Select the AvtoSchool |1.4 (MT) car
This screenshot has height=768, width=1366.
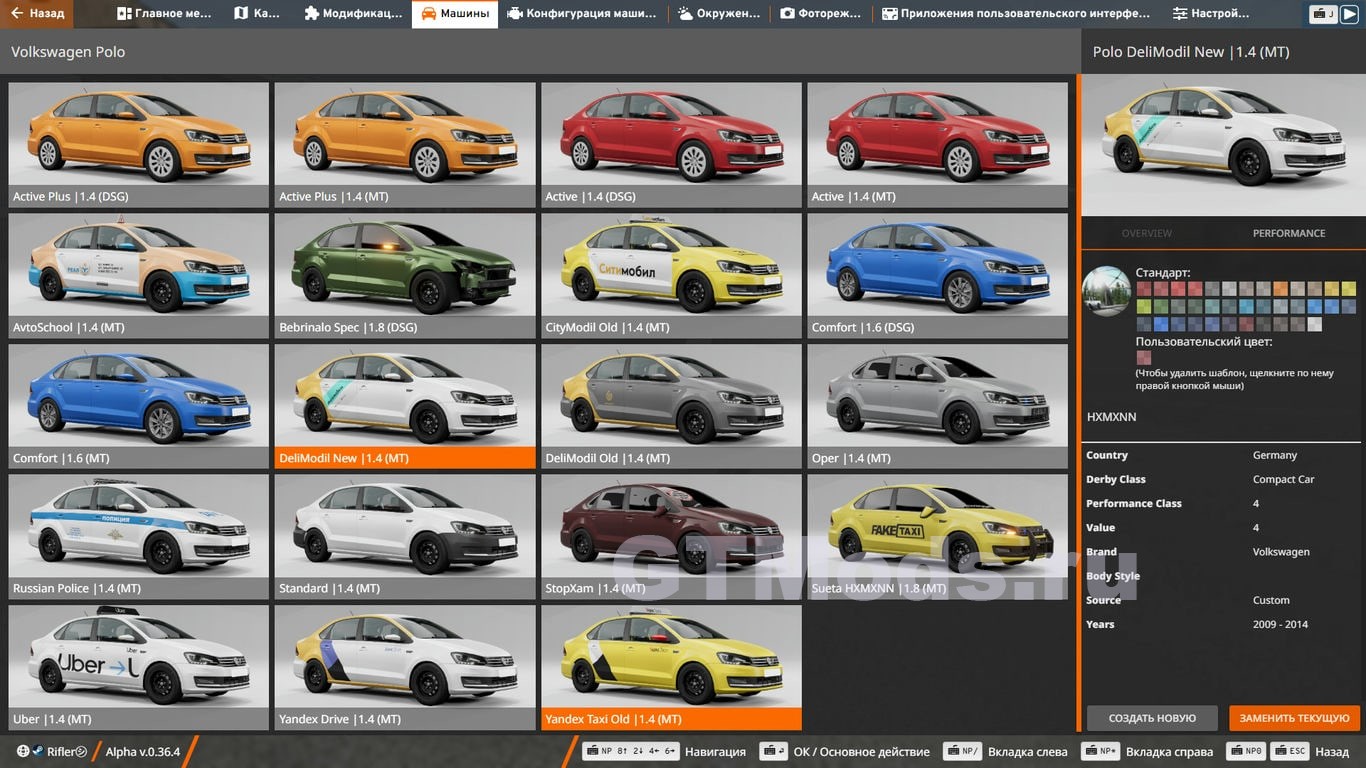[139, 275]
